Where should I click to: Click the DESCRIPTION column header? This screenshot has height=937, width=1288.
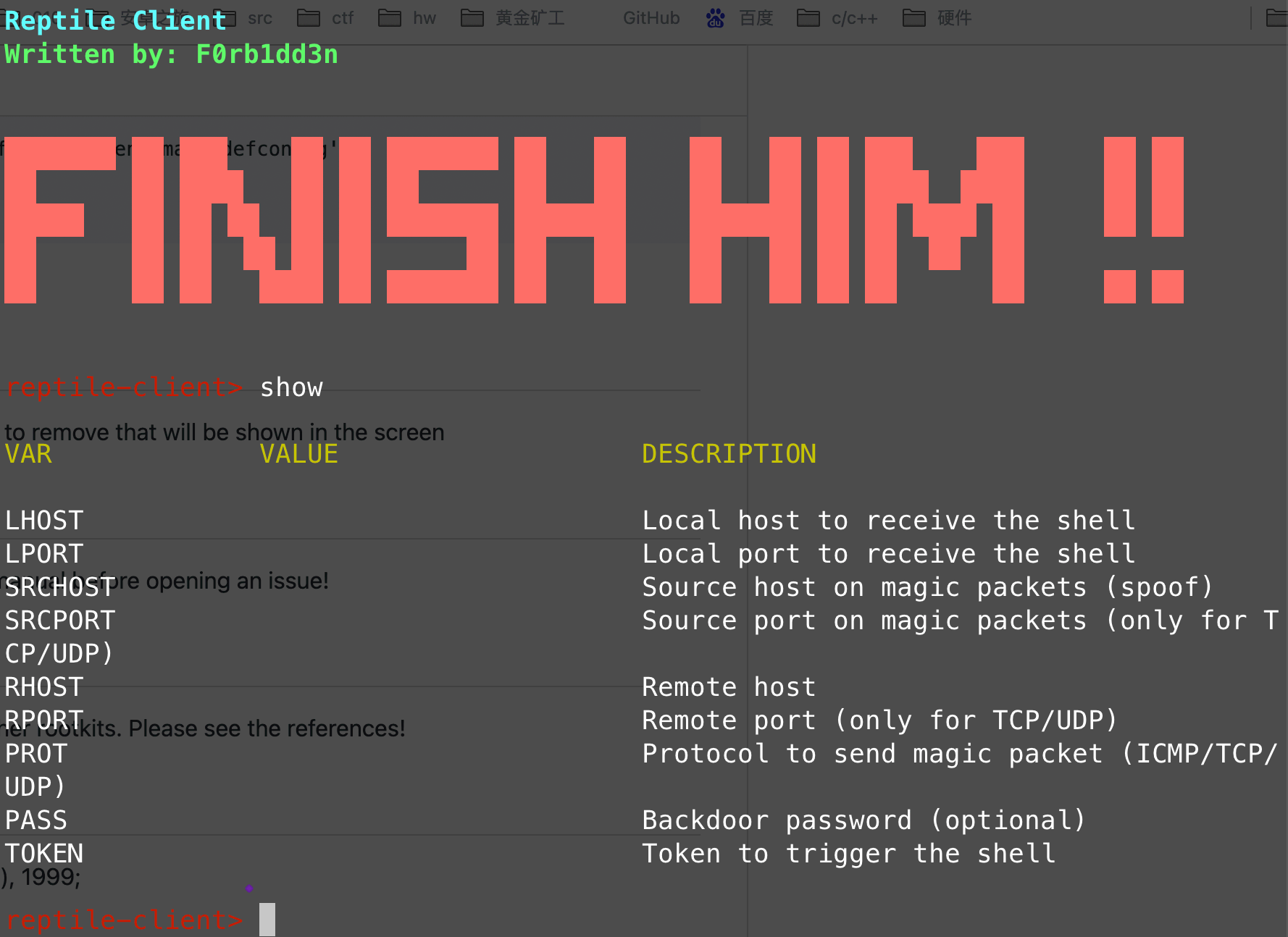click(729, 454)
